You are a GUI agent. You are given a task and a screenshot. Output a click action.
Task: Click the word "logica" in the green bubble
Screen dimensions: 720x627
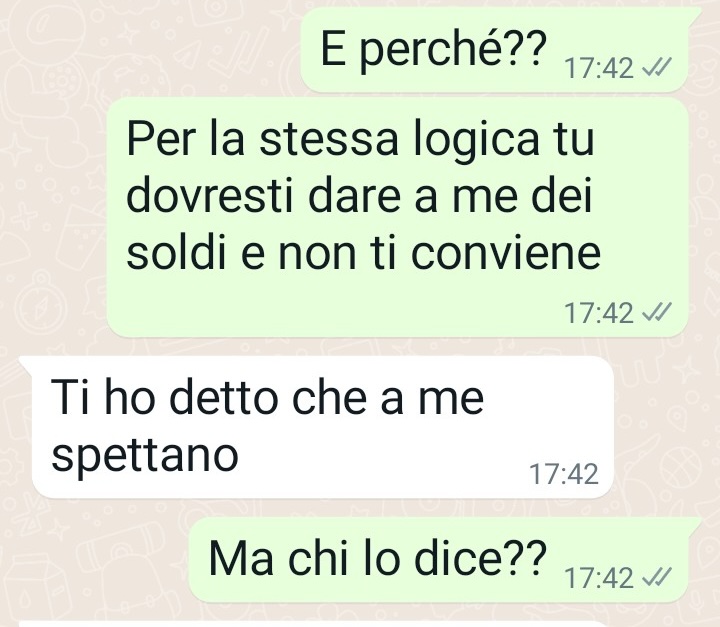coord(476,140)
